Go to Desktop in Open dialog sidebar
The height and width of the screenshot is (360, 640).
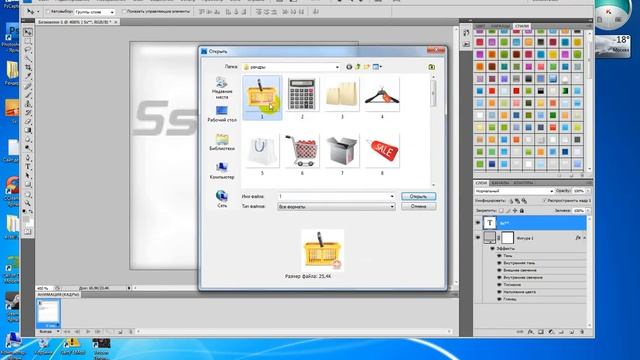[x=222, y=114]
